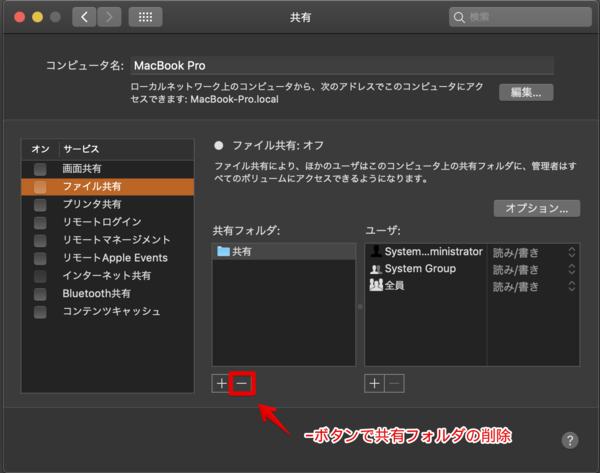600x473 pixels.
Task: Go forward with the right chevron button
Action: (x=109, y=17)
